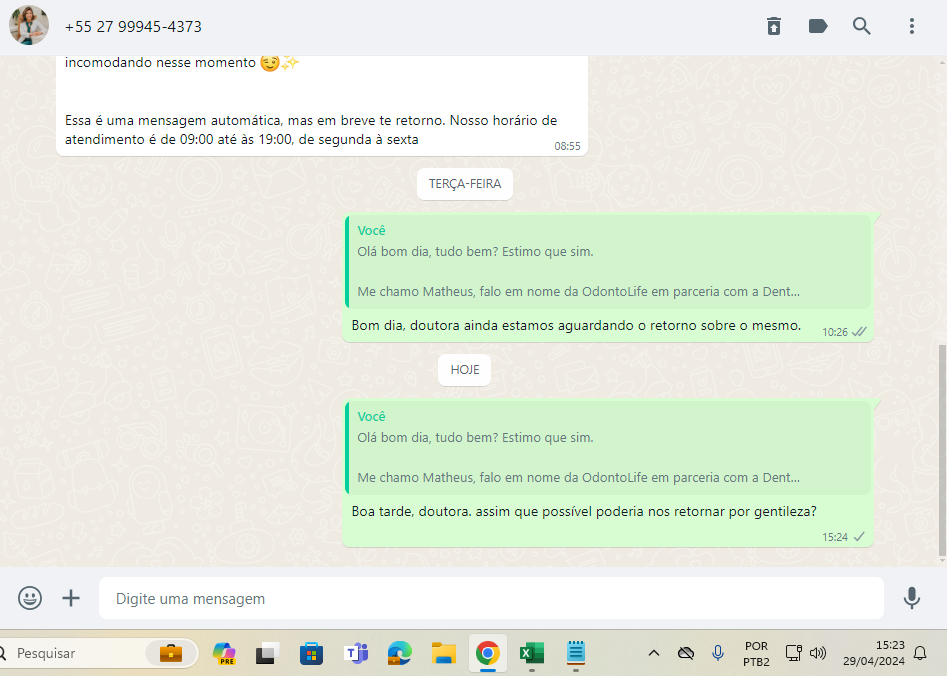Click the volume speaker tray icon
The image size is (947, 676).
click(x=817, y=653)
